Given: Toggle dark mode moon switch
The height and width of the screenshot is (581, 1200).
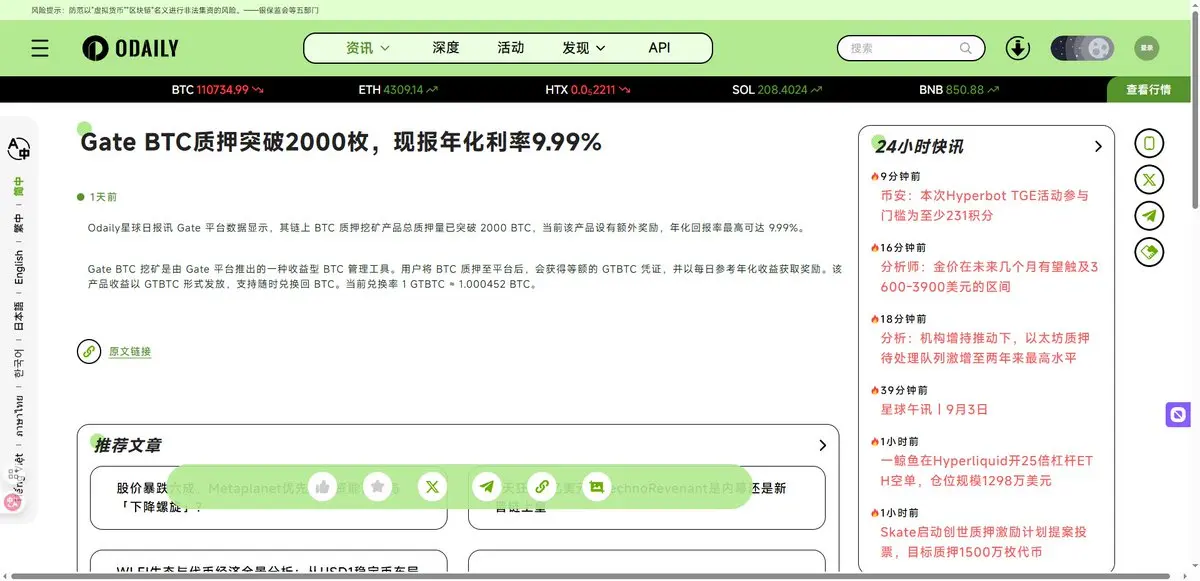Looking at the screenshot, I should coord(1082,48).
